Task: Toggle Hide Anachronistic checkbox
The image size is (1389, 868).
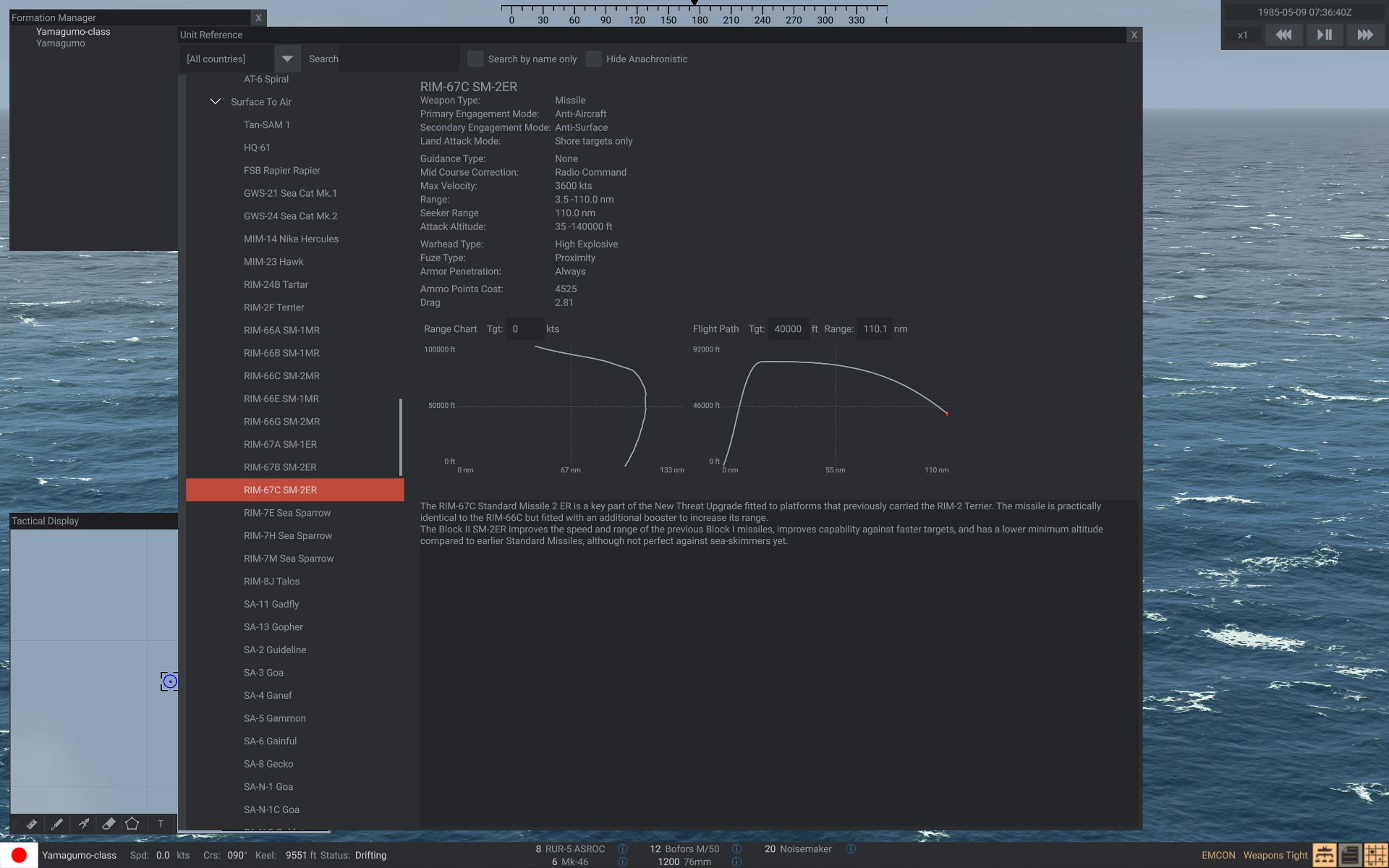Action: pyautogui.click(x=593, y=59)
